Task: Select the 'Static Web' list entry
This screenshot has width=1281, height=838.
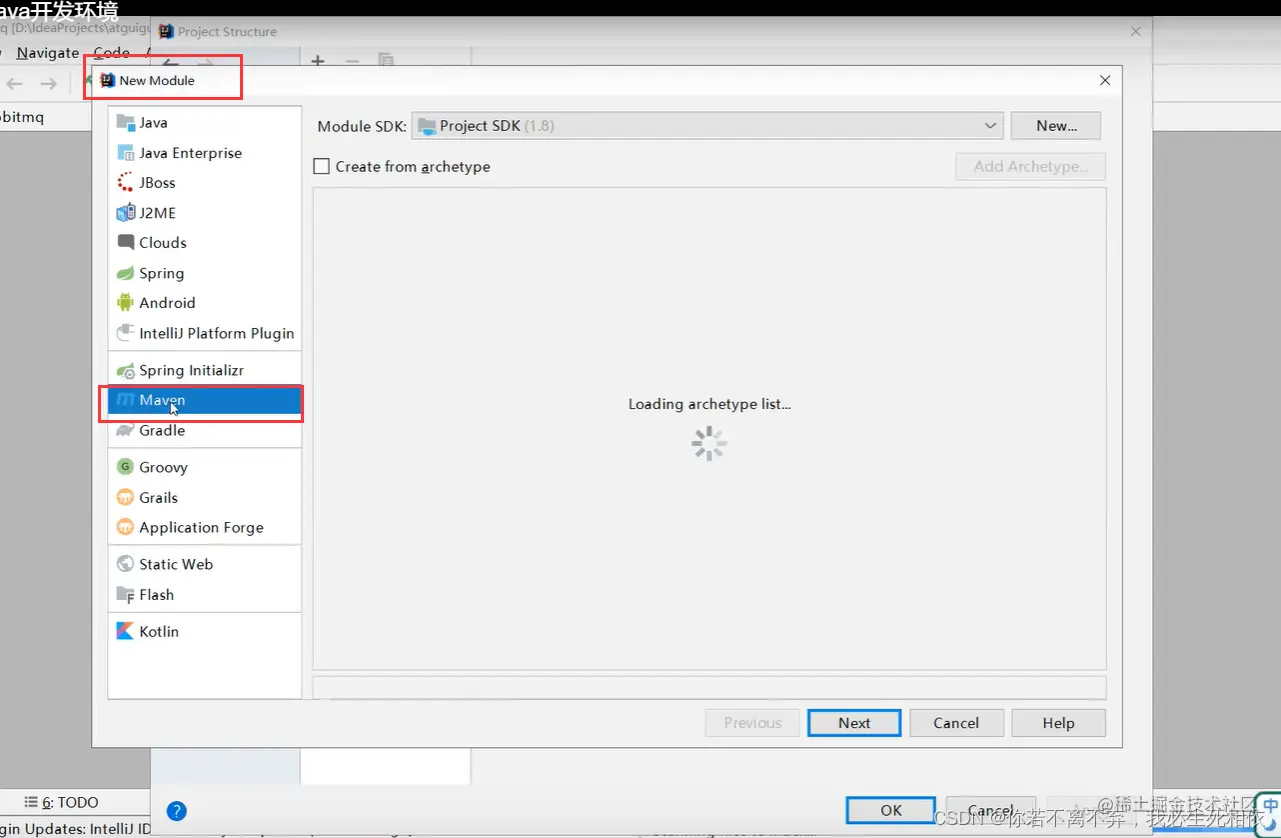Action: tap(204, 564)
